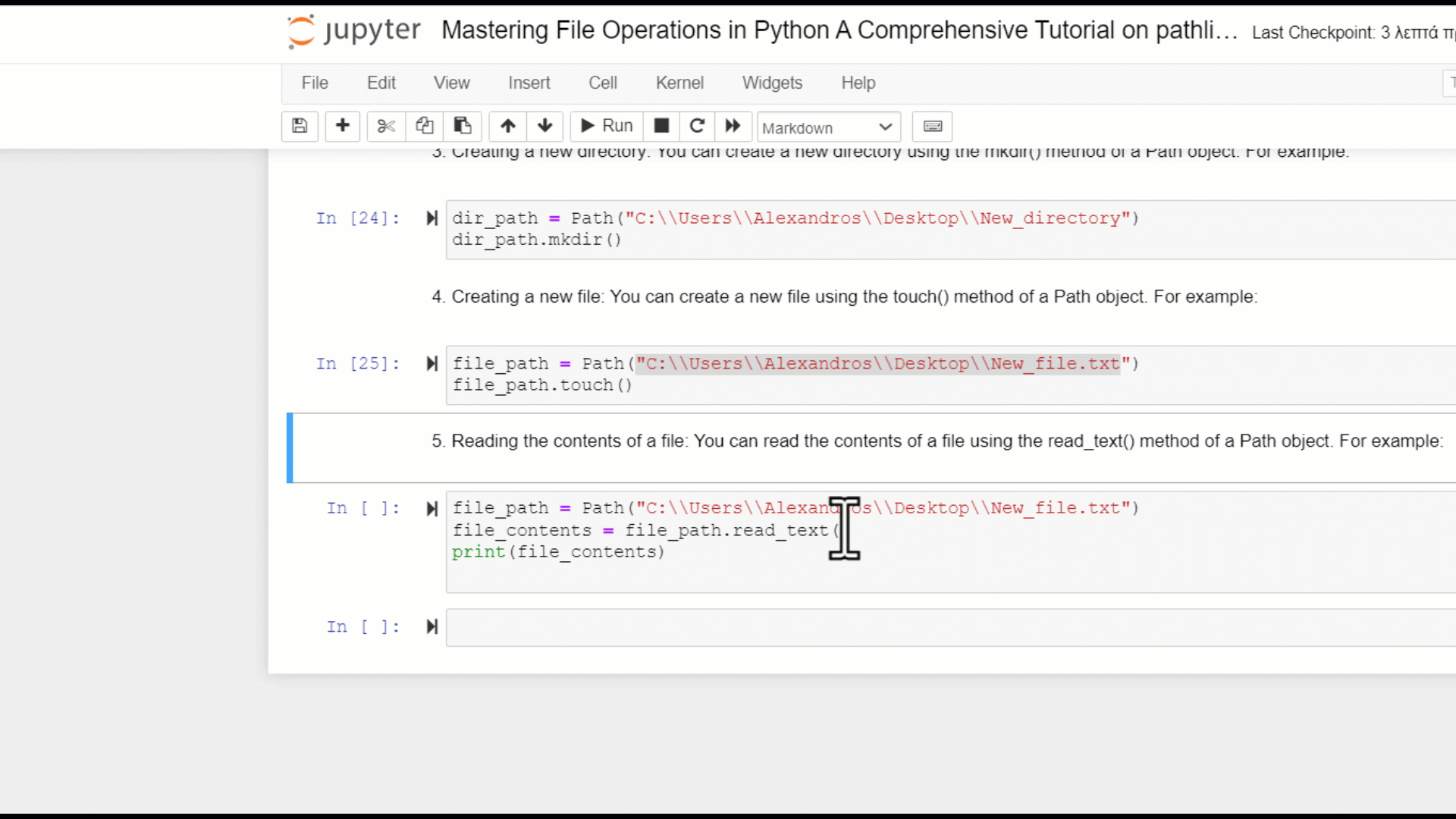
Task: Click the Jupyter logo link
Action: (354, 31)
